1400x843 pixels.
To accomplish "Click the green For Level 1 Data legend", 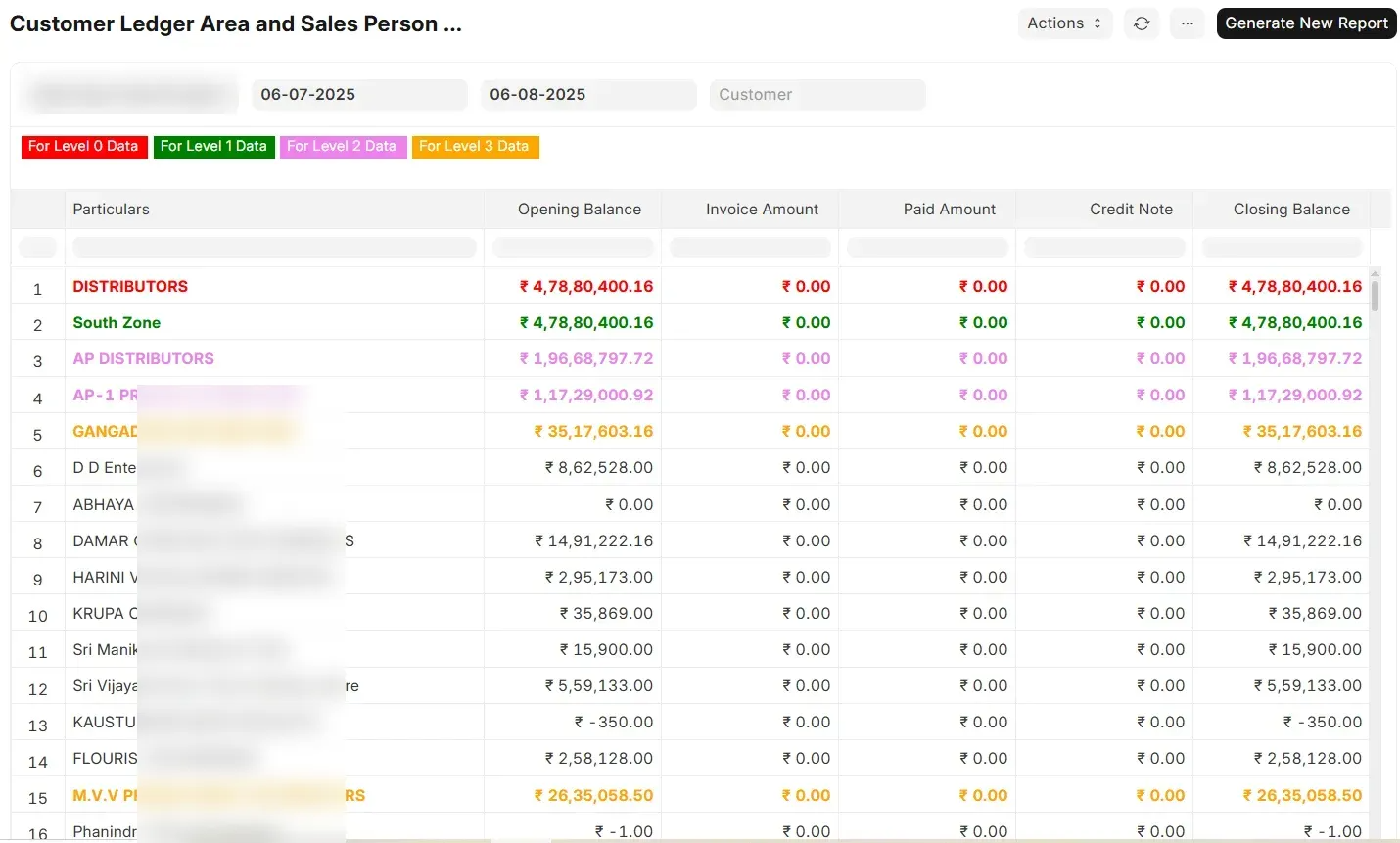I will 213,146.
